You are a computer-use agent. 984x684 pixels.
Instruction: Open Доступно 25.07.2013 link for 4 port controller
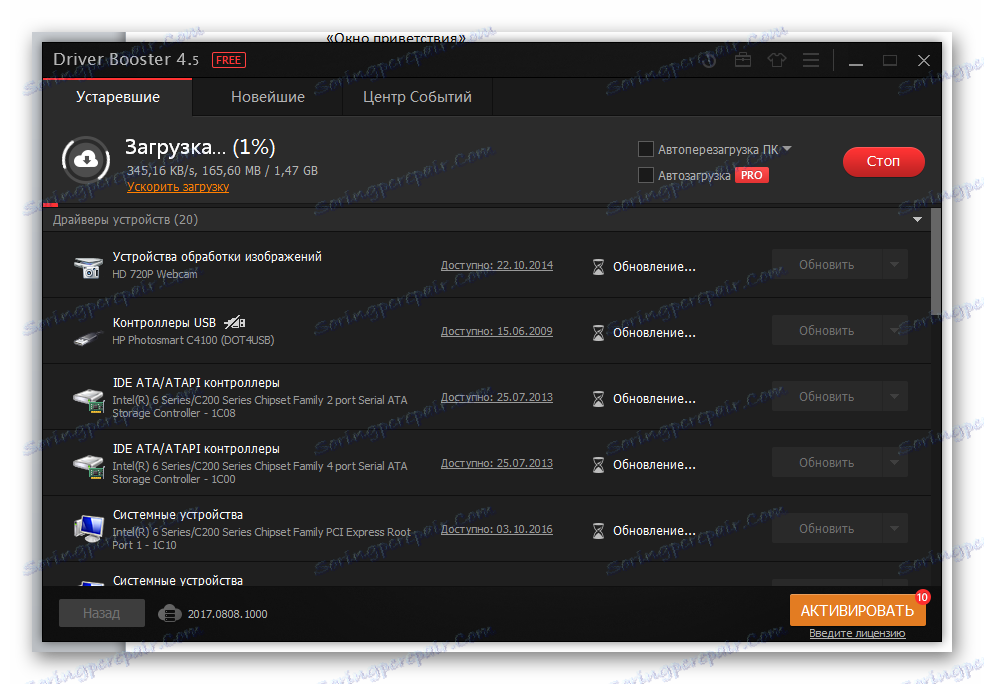(496, 463)
